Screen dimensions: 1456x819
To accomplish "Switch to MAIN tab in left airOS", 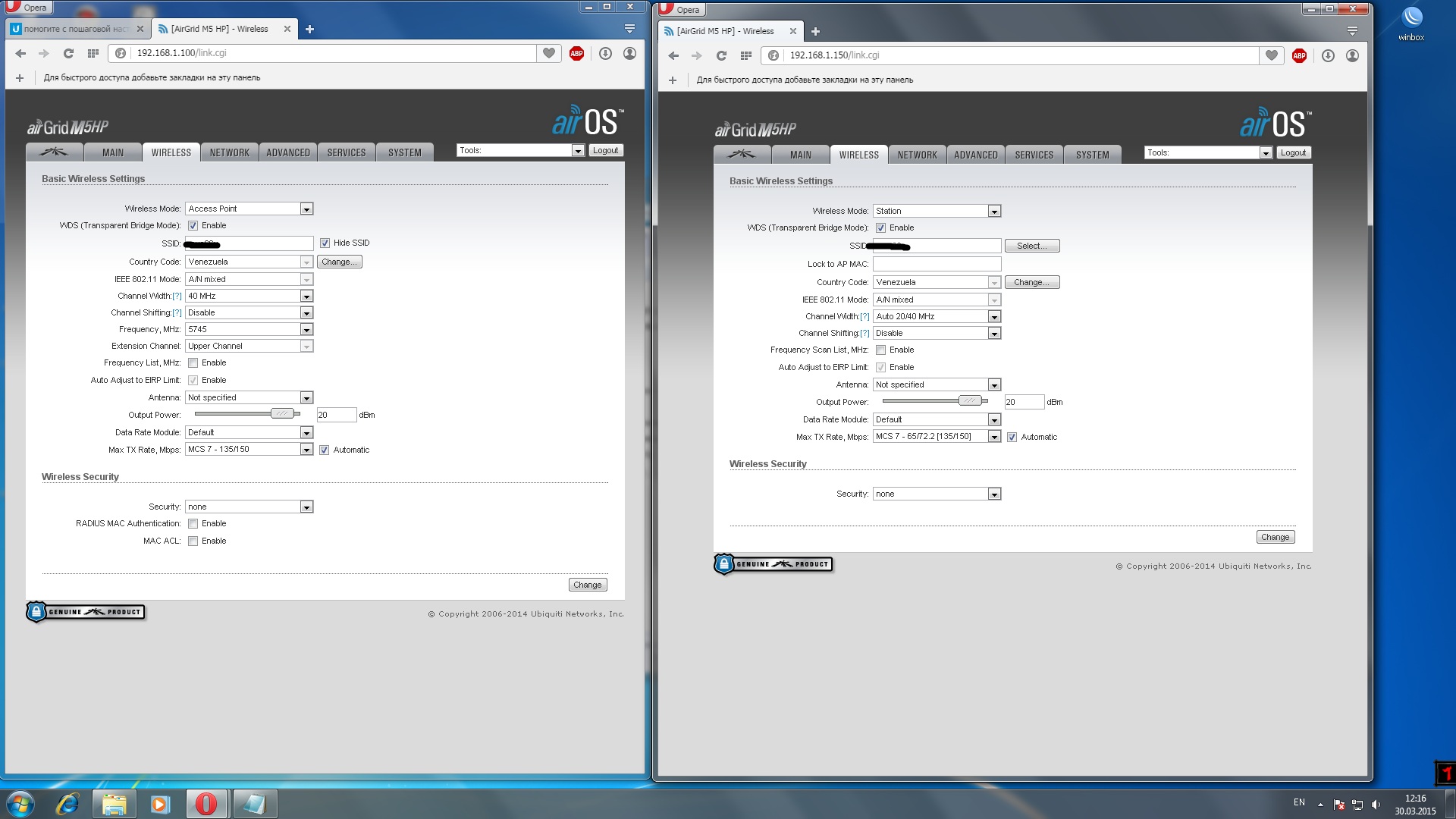I will tap(113, 152).
